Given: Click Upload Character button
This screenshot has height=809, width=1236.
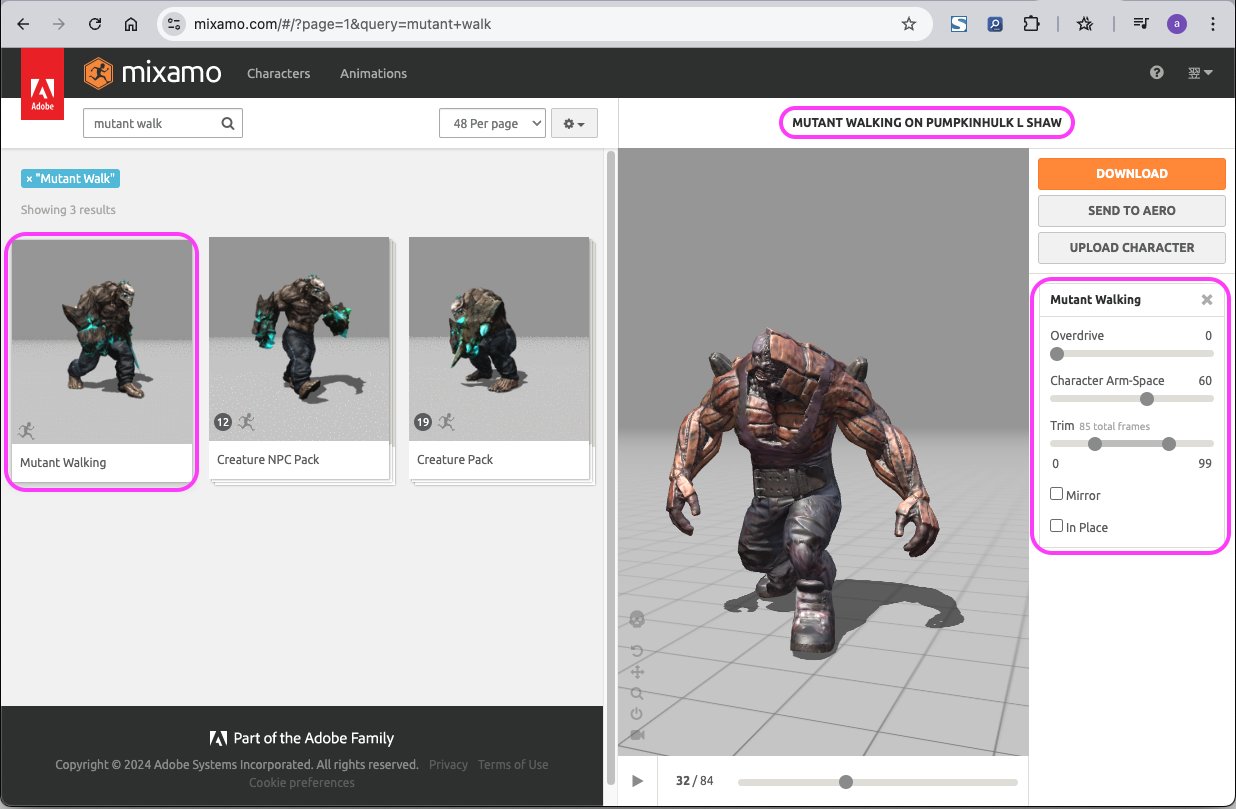Looking at the screenshot, I should click(x=1132, y=248).
